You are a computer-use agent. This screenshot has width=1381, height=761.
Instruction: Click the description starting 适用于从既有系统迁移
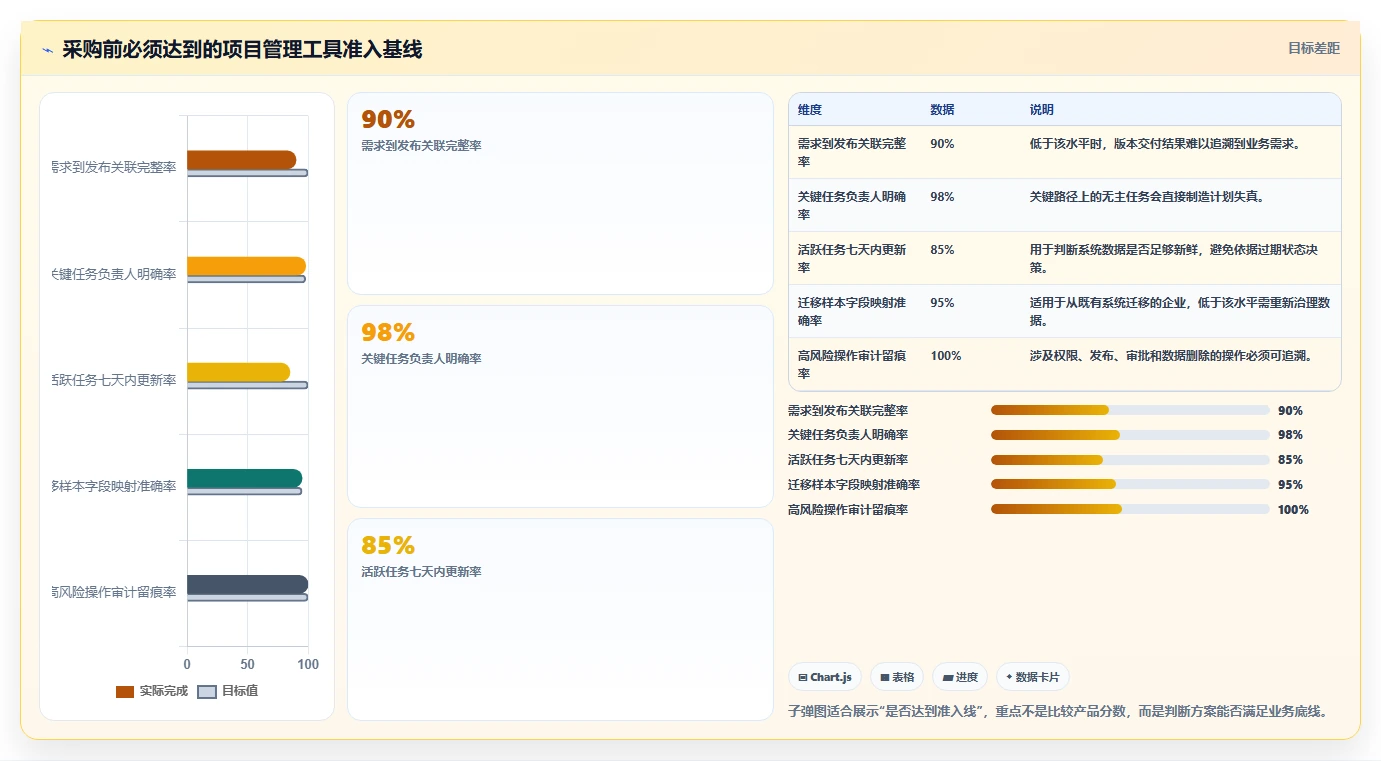(1180, 311)
